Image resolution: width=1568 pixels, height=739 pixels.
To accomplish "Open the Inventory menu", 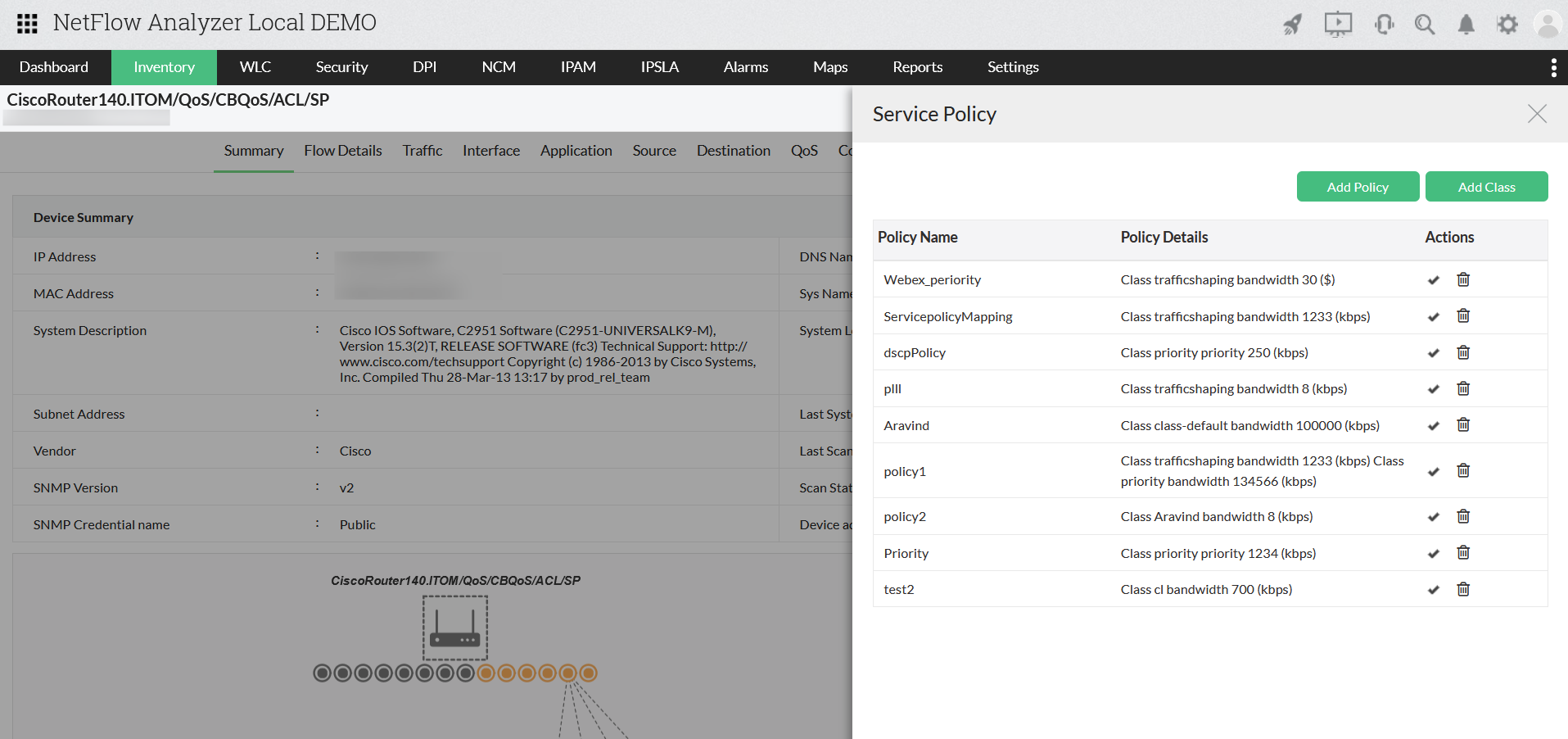I will coord(164,67).
